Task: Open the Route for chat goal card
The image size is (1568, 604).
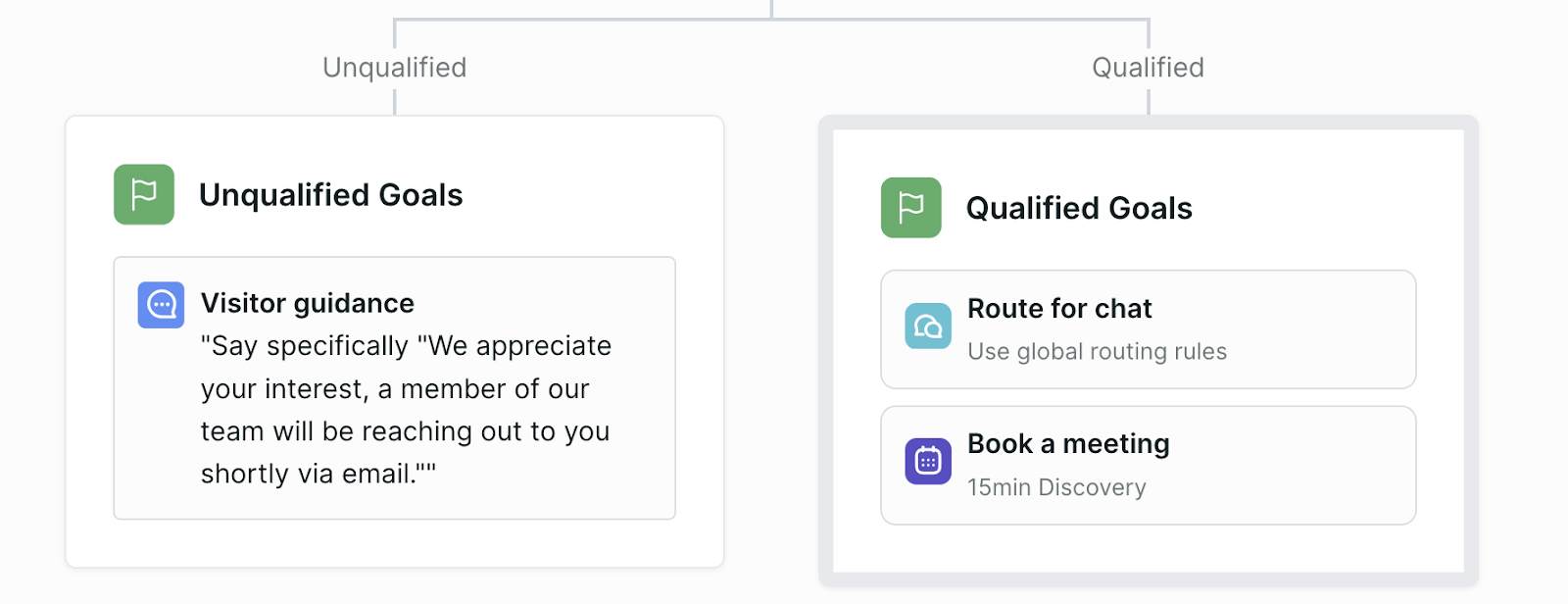Action: (x=1149, y=329)
